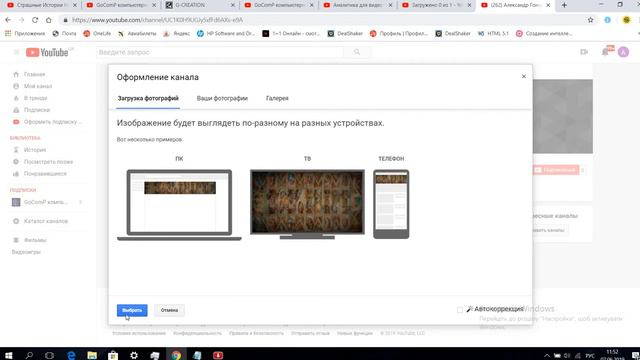Open the account avatar menu
Viewport: 640px width, 360px height.
623,52
